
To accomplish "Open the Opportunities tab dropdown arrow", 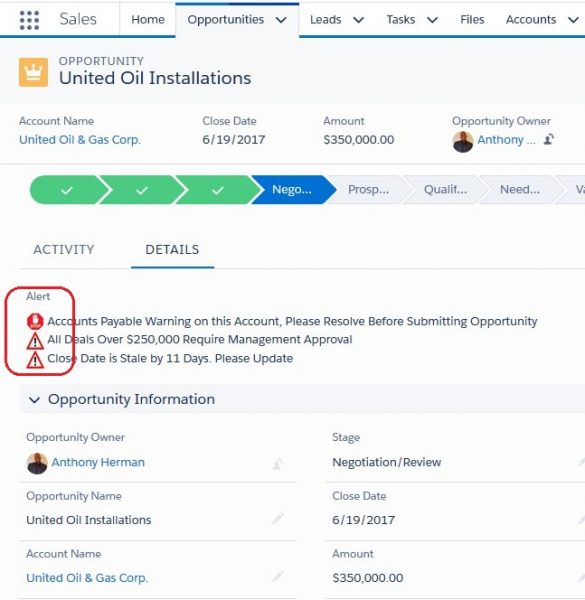I will tap(281, 20).
